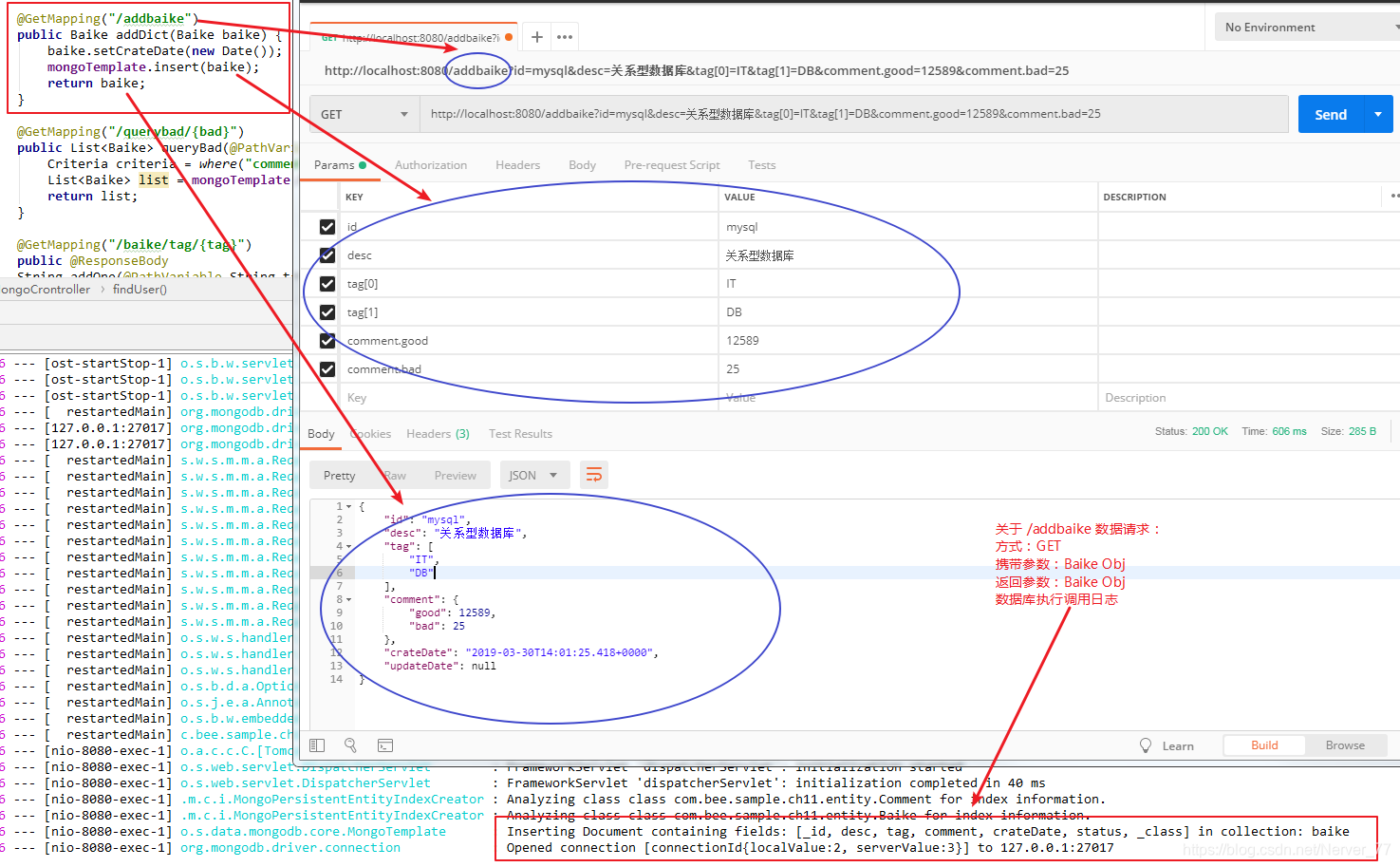This screenshot has width=1400, height=867.
Task: Select the addbaike request tab
Action: point(414,37)
